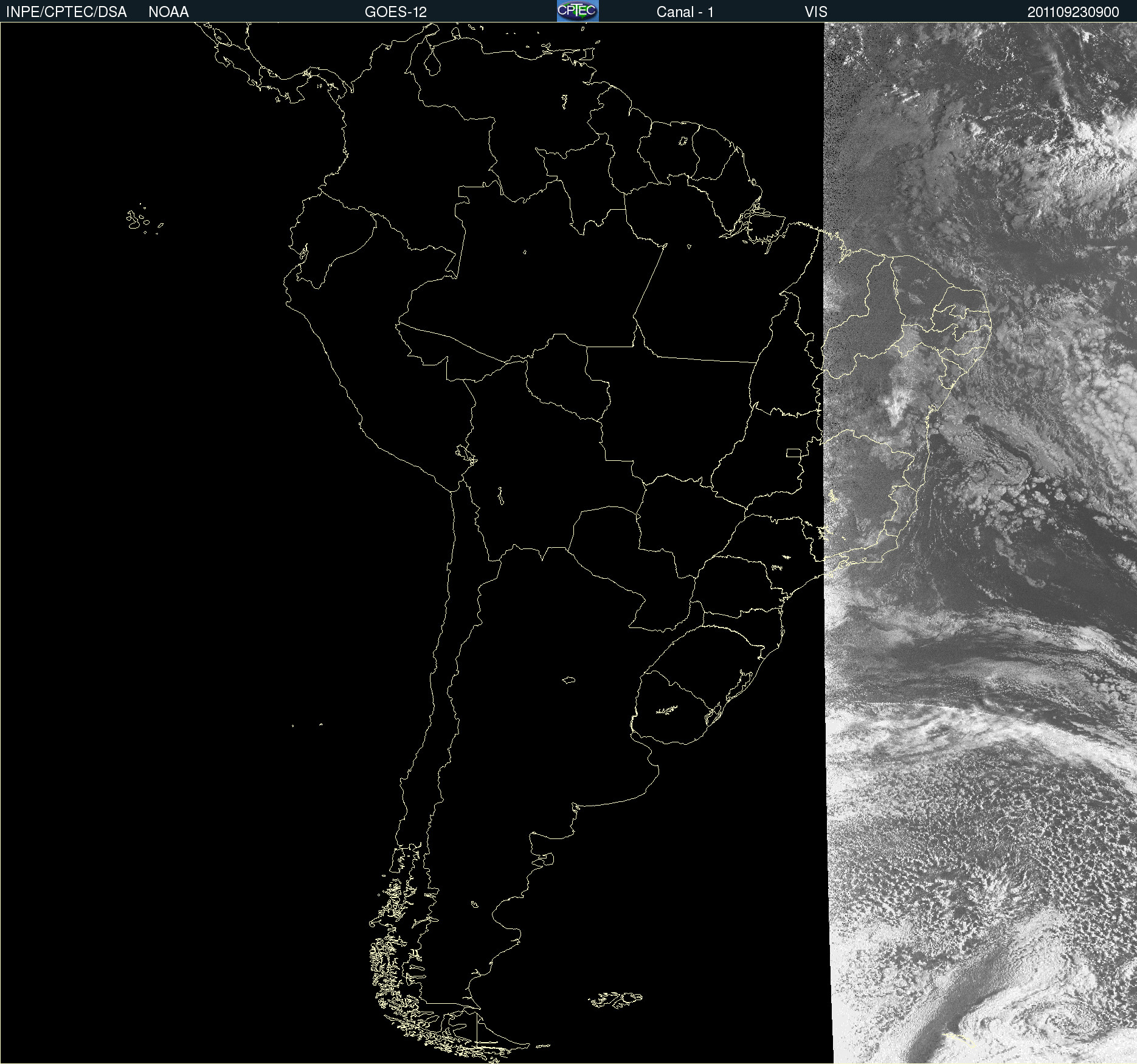Click the VIS channel label
1137x1064 pixels.
point(816,12)
